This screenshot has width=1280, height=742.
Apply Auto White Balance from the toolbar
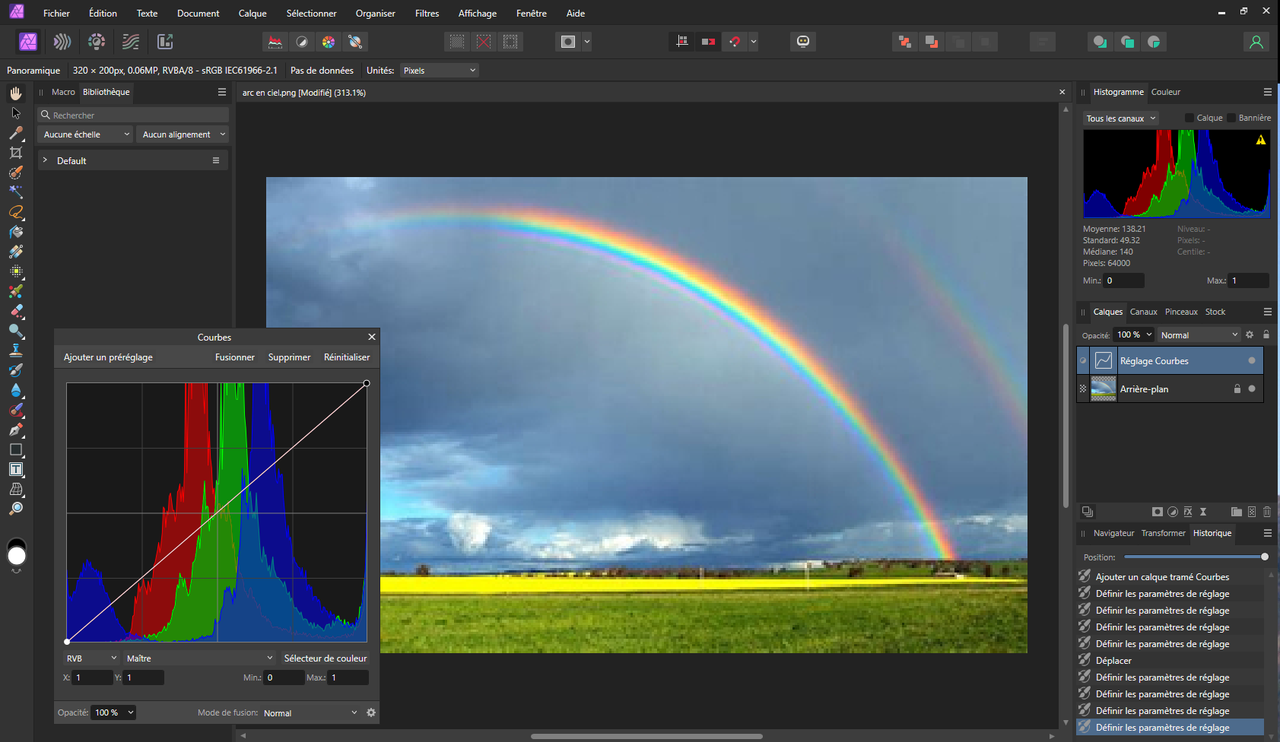tap(355, 42)
